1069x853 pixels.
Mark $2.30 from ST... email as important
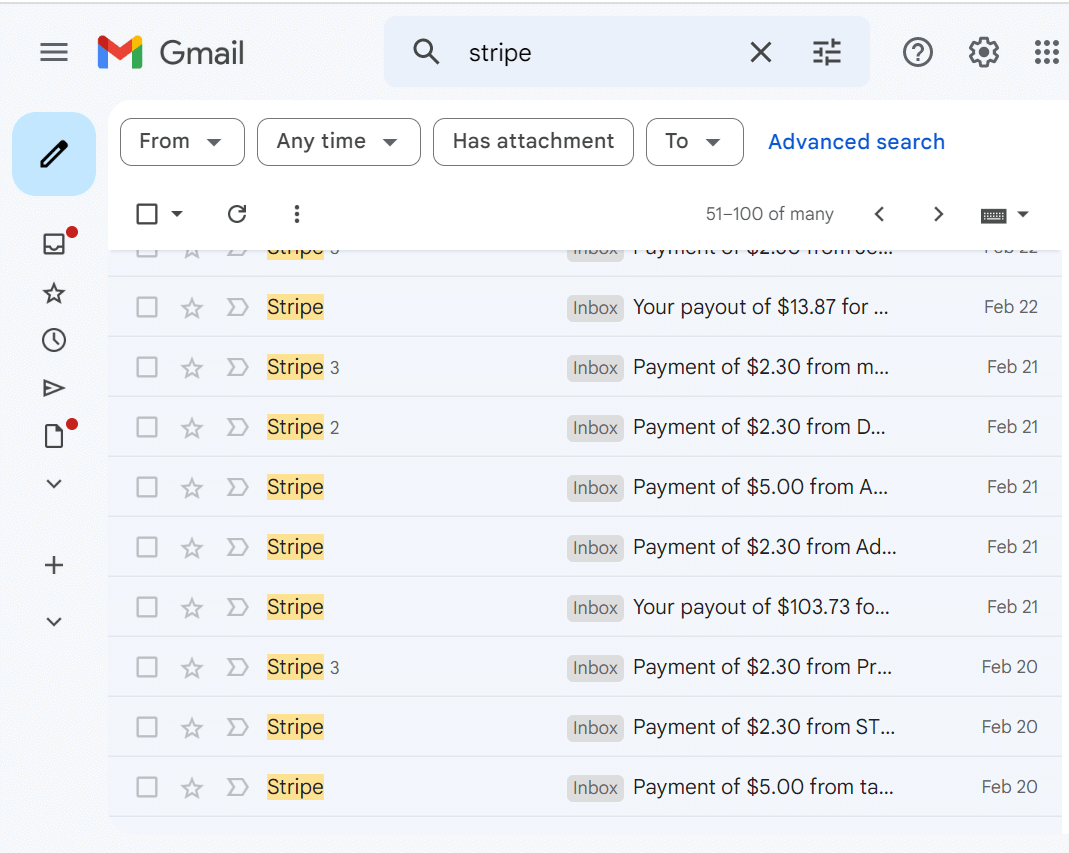(237, 728)
